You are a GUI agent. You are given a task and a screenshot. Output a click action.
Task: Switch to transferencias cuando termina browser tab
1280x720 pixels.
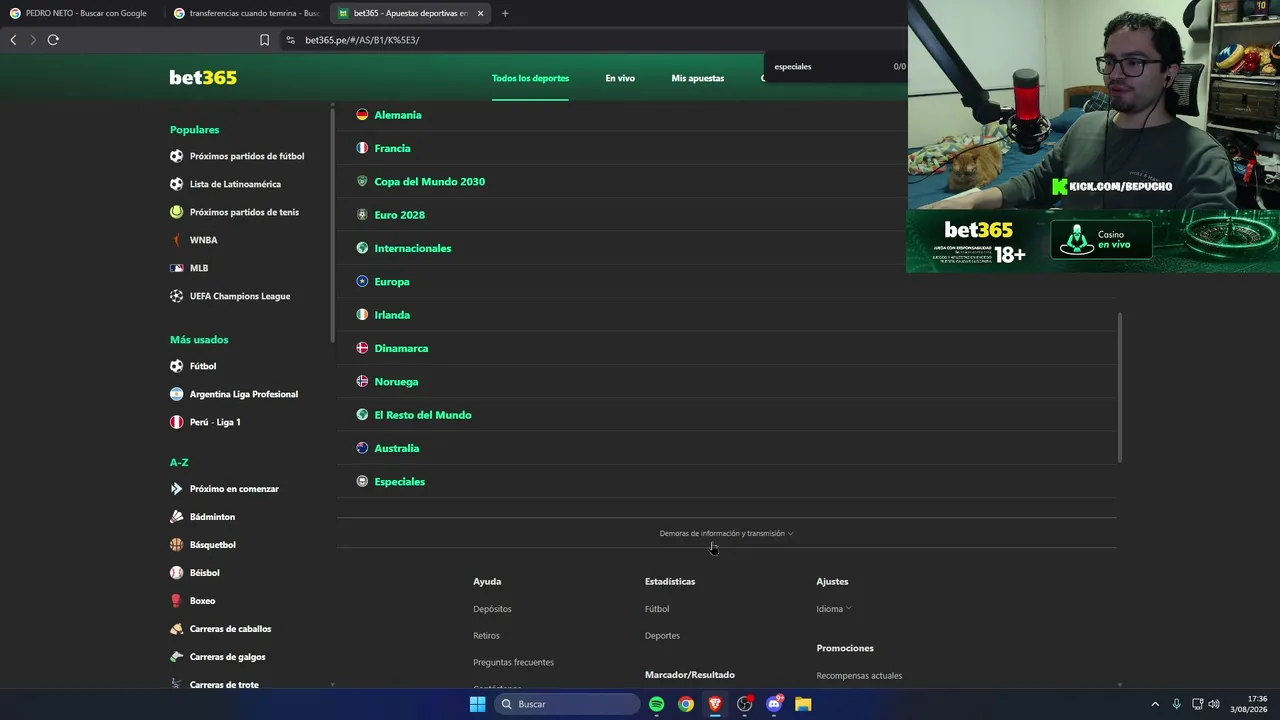[246, 13]
